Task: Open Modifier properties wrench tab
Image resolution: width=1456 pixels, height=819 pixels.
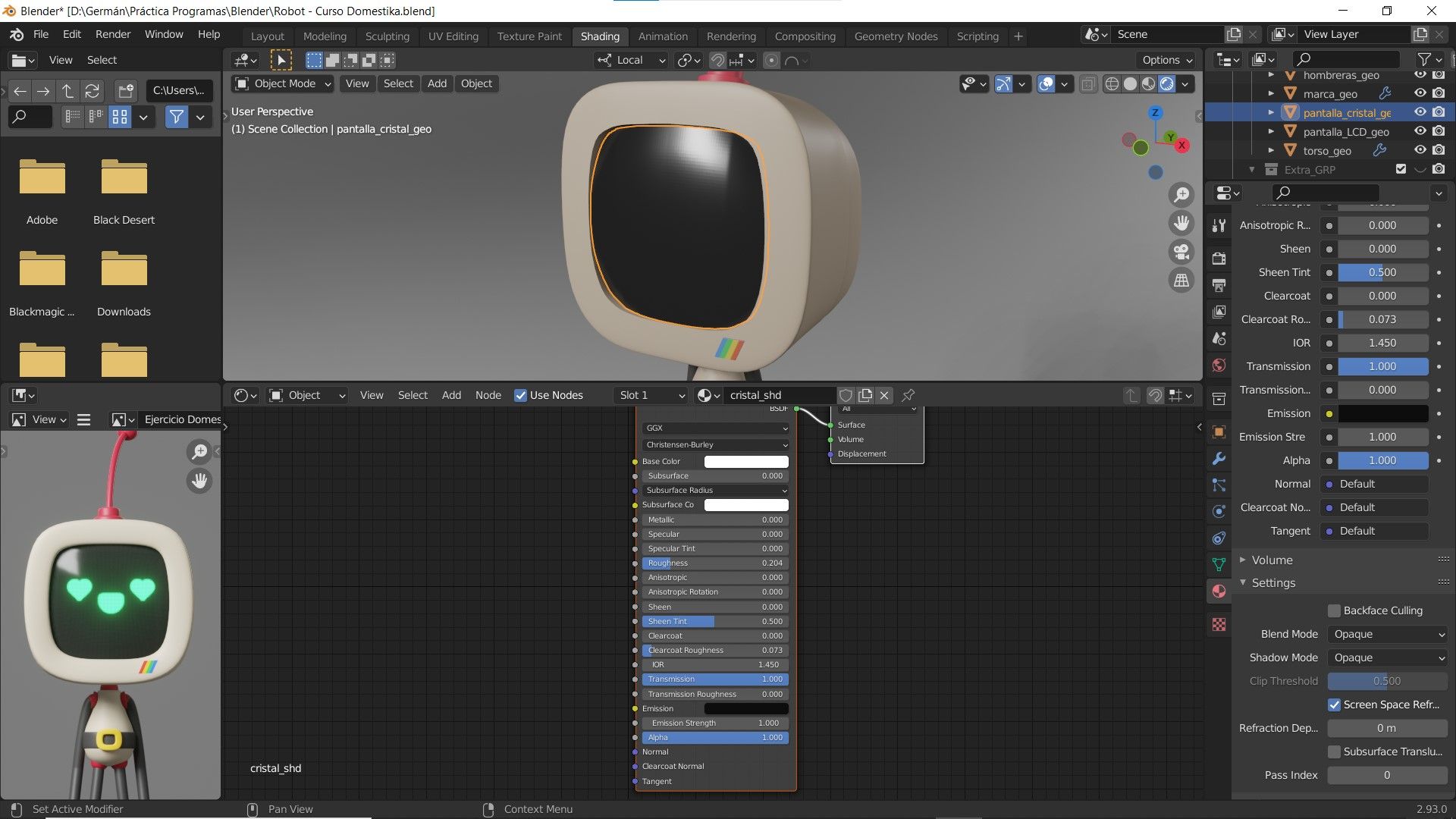Action: point(1219,458)
